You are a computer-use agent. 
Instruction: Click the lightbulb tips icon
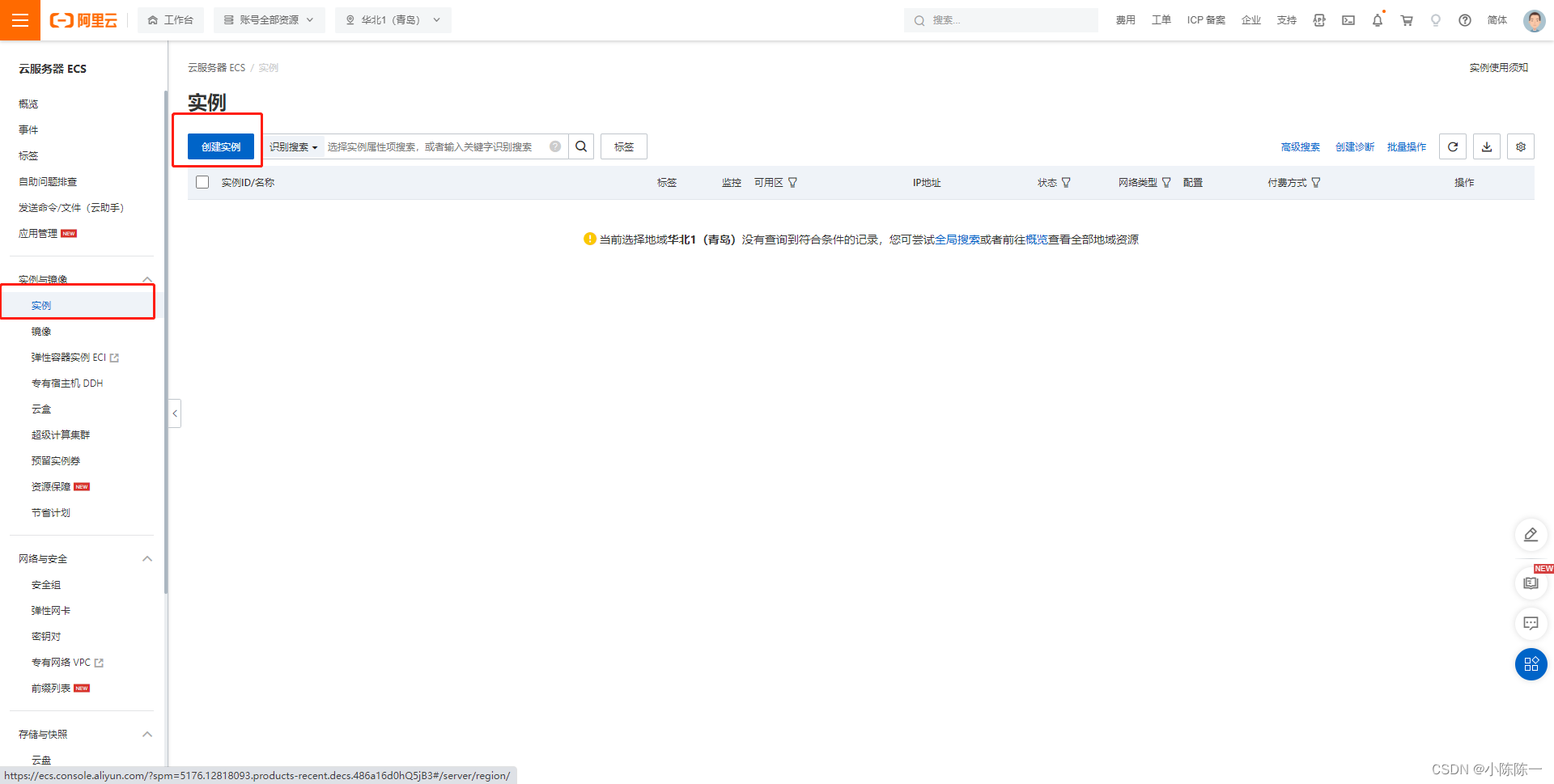pyautogui.click(x=1436, y=20)
